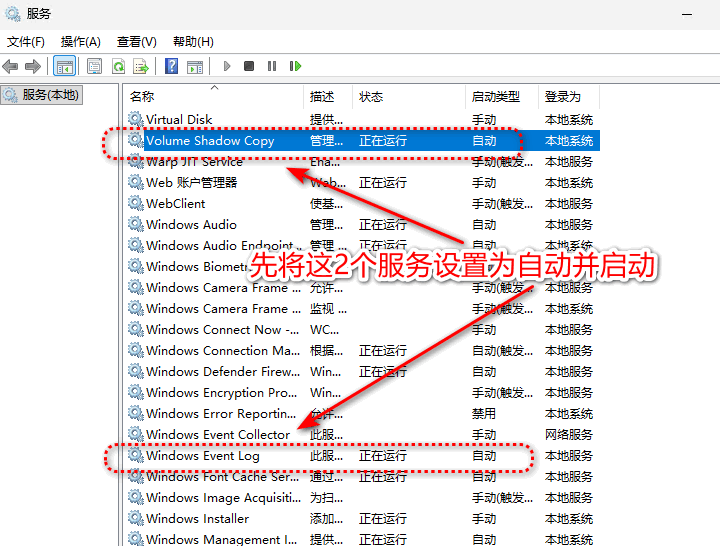Click 本地服务 logon of WebClient
Image resolution: width=720 pixels, height=546 pixels.
[x=569, y=204]
